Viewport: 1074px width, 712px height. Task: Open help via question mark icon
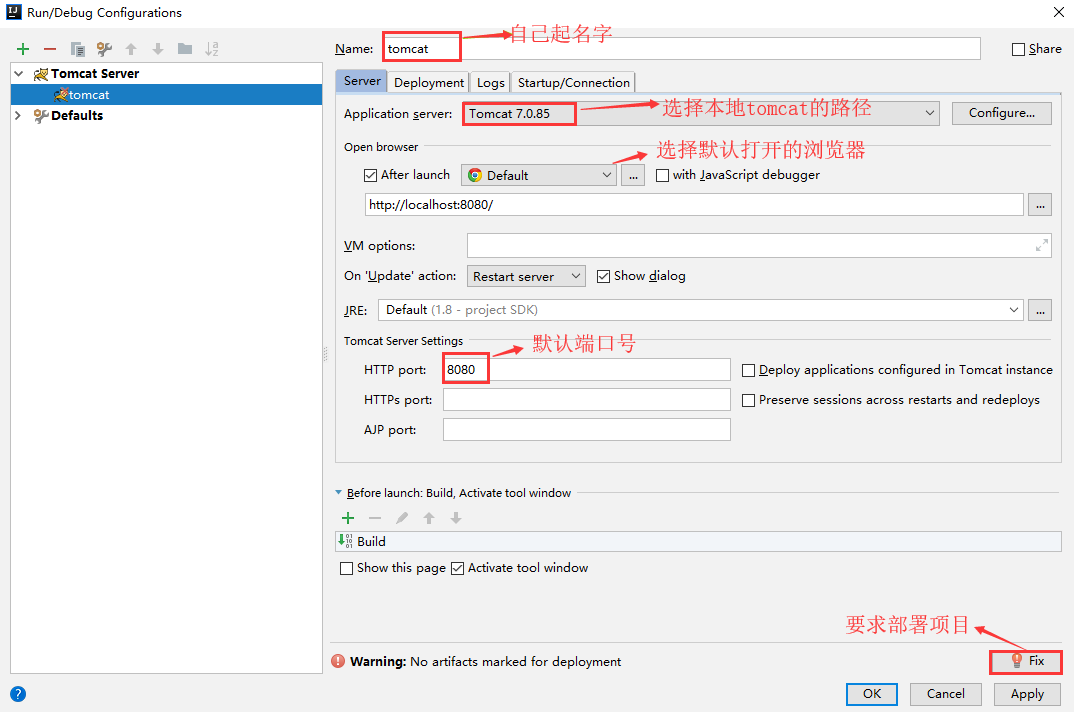click(x=18, y=694)
